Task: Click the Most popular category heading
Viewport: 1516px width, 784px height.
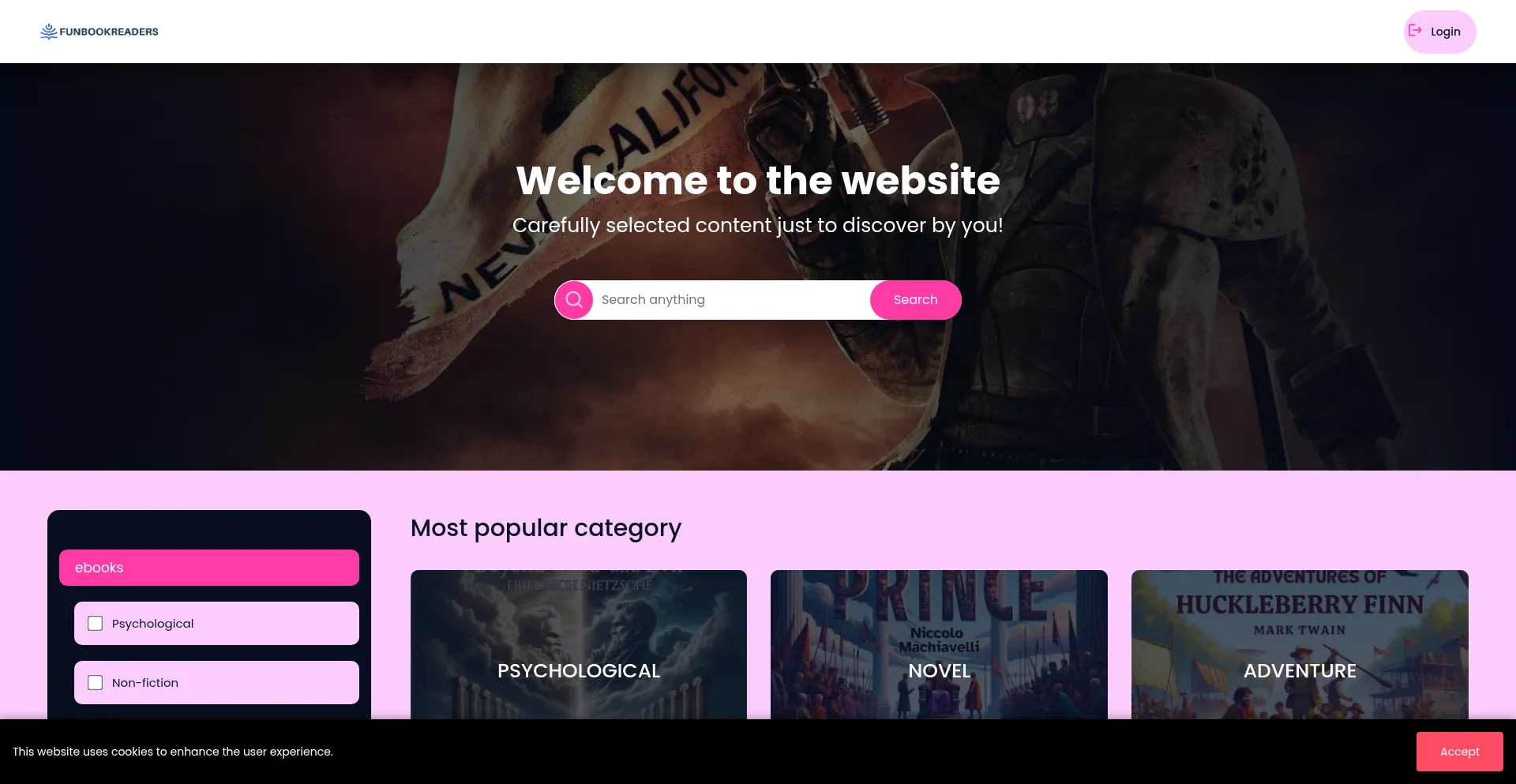Action: (x=546, y=527)
